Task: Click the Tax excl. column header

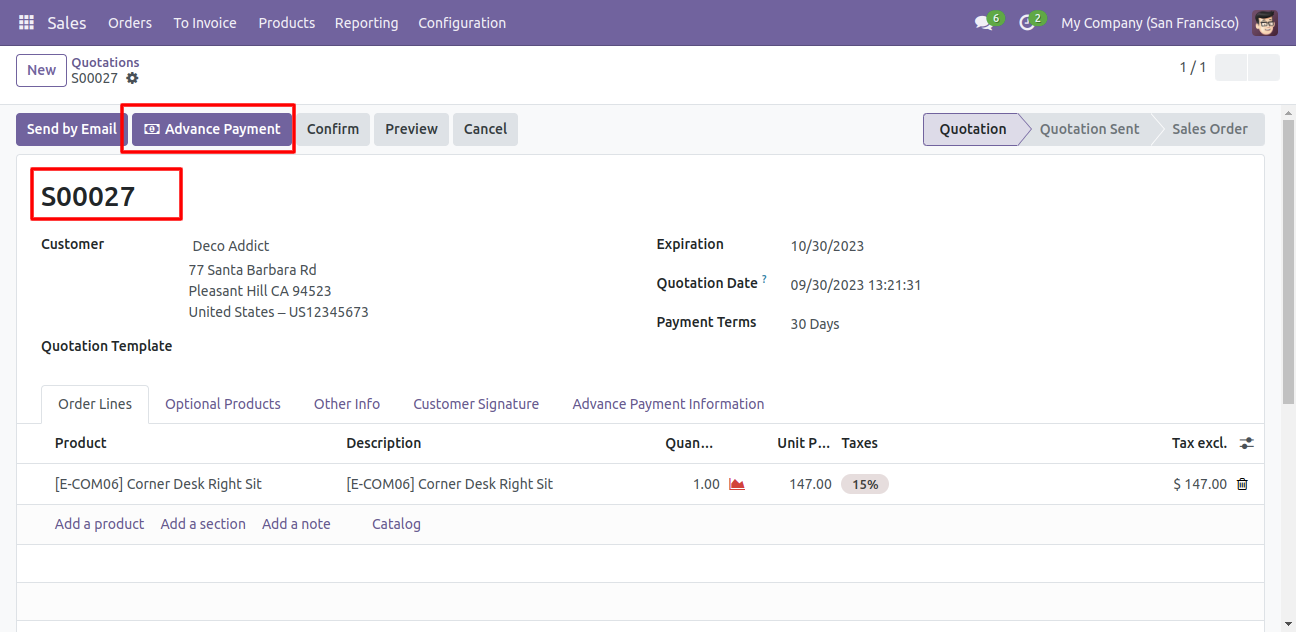Action: coord(1199,443)
